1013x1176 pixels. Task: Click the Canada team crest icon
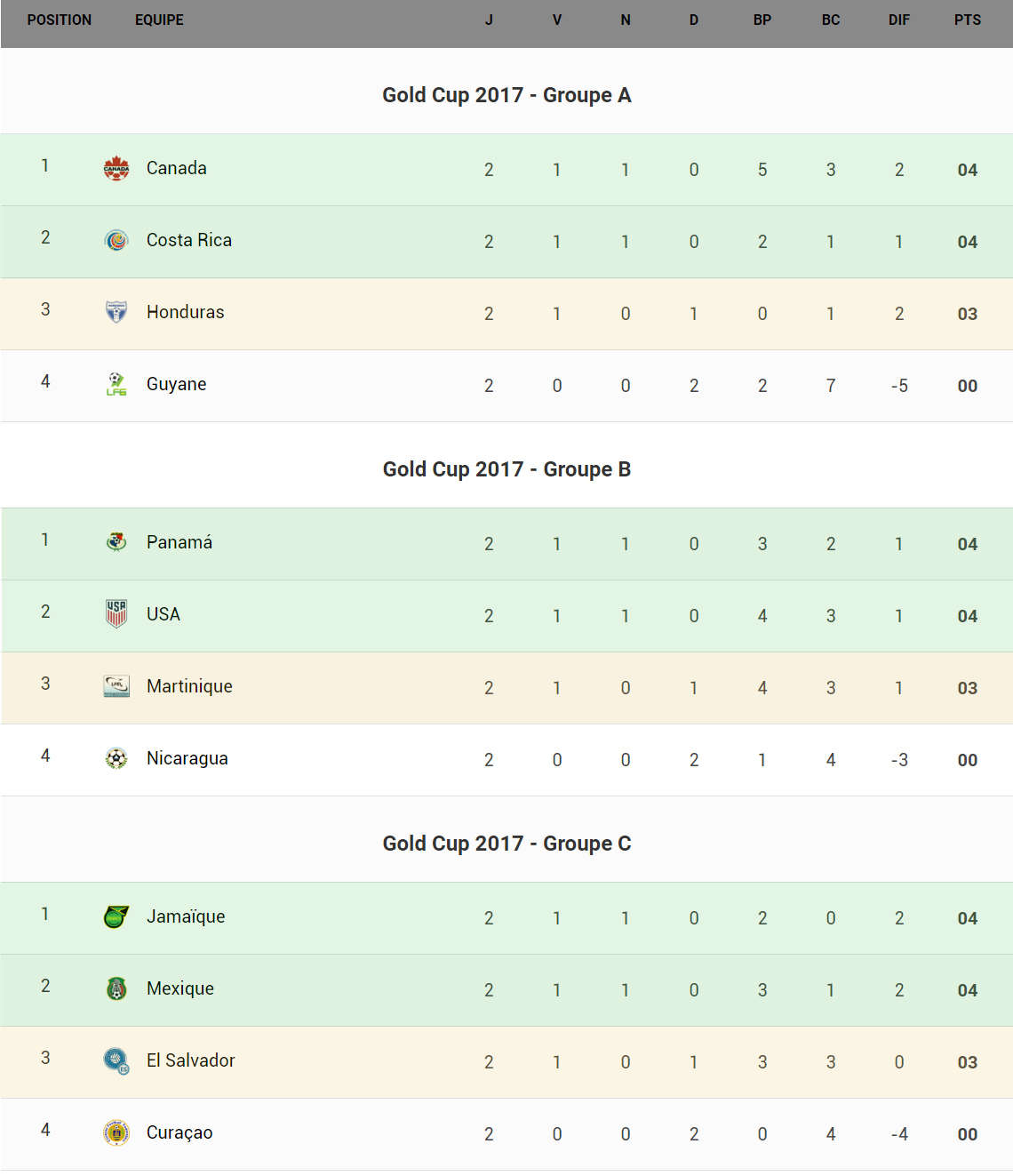coord(116,168)
